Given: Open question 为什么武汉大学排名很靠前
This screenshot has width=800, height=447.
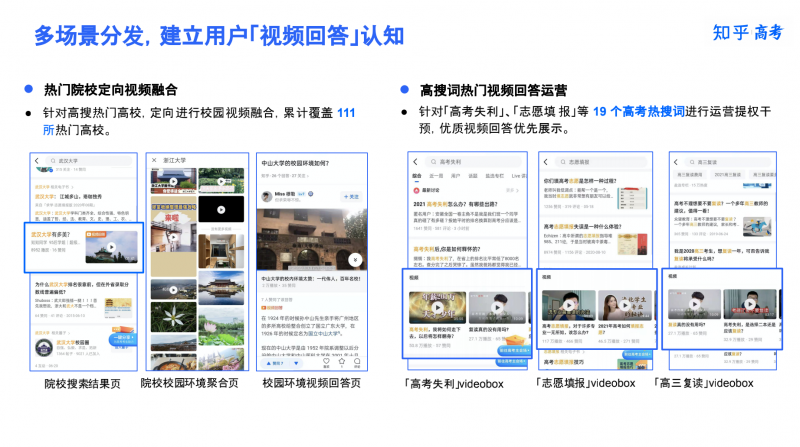Looking at the screenshot, I should [82, 288].
